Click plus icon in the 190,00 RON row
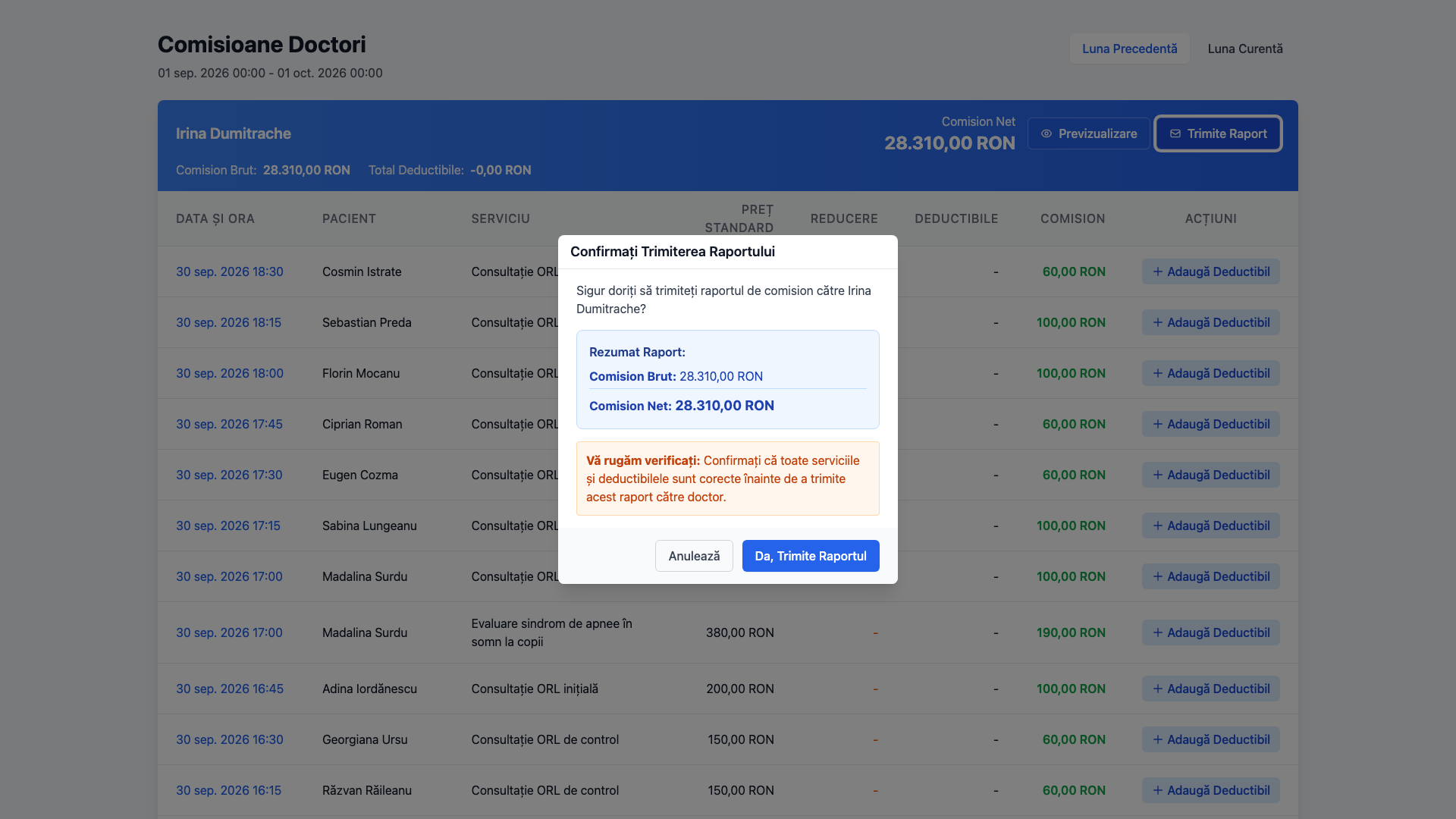The height and width of the screenshot is (819, 1456). tap(1158, 632)
